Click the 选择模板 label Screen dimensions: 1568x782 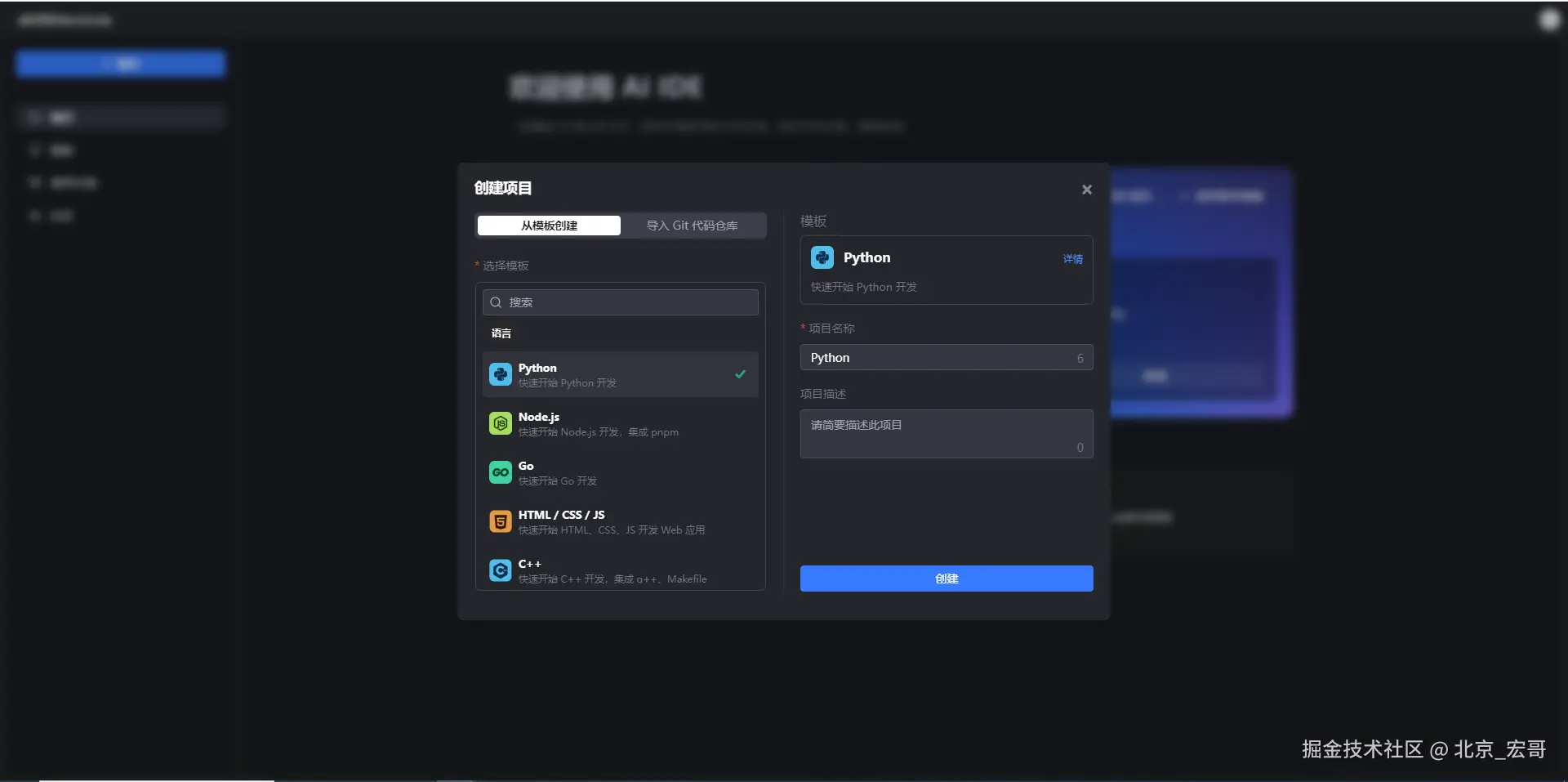(506, 266)
